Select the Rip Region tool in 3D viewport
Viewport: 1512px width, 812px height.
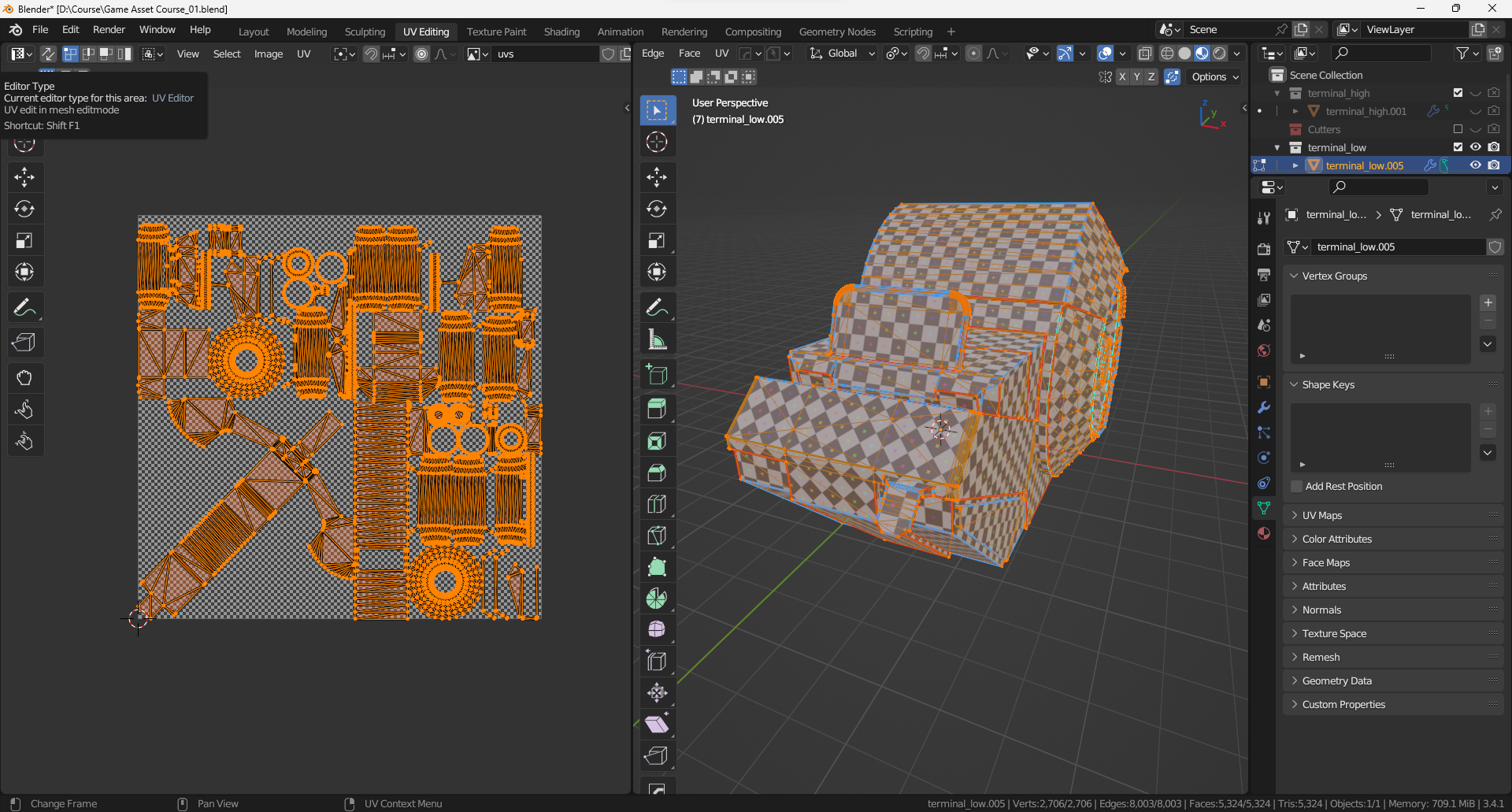[x=657, y=756]
